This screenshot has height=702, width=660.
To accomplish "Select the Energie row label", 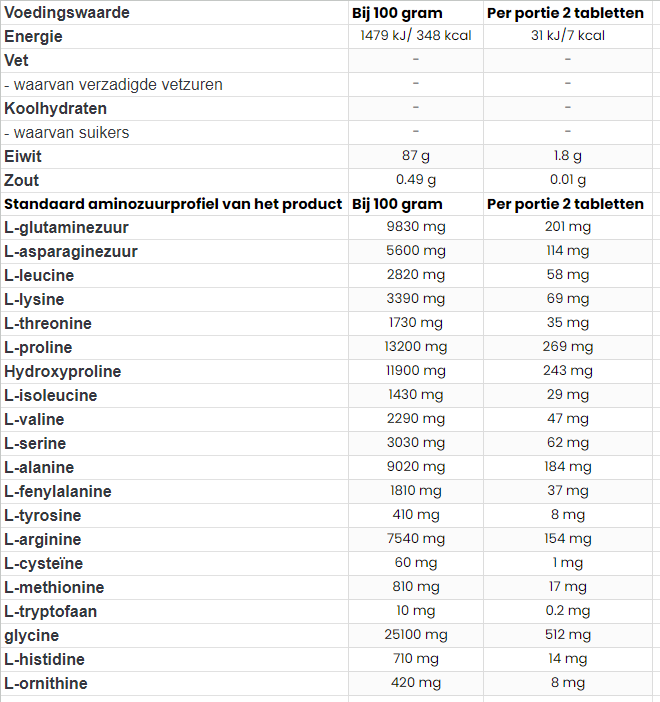I will 33,37.
